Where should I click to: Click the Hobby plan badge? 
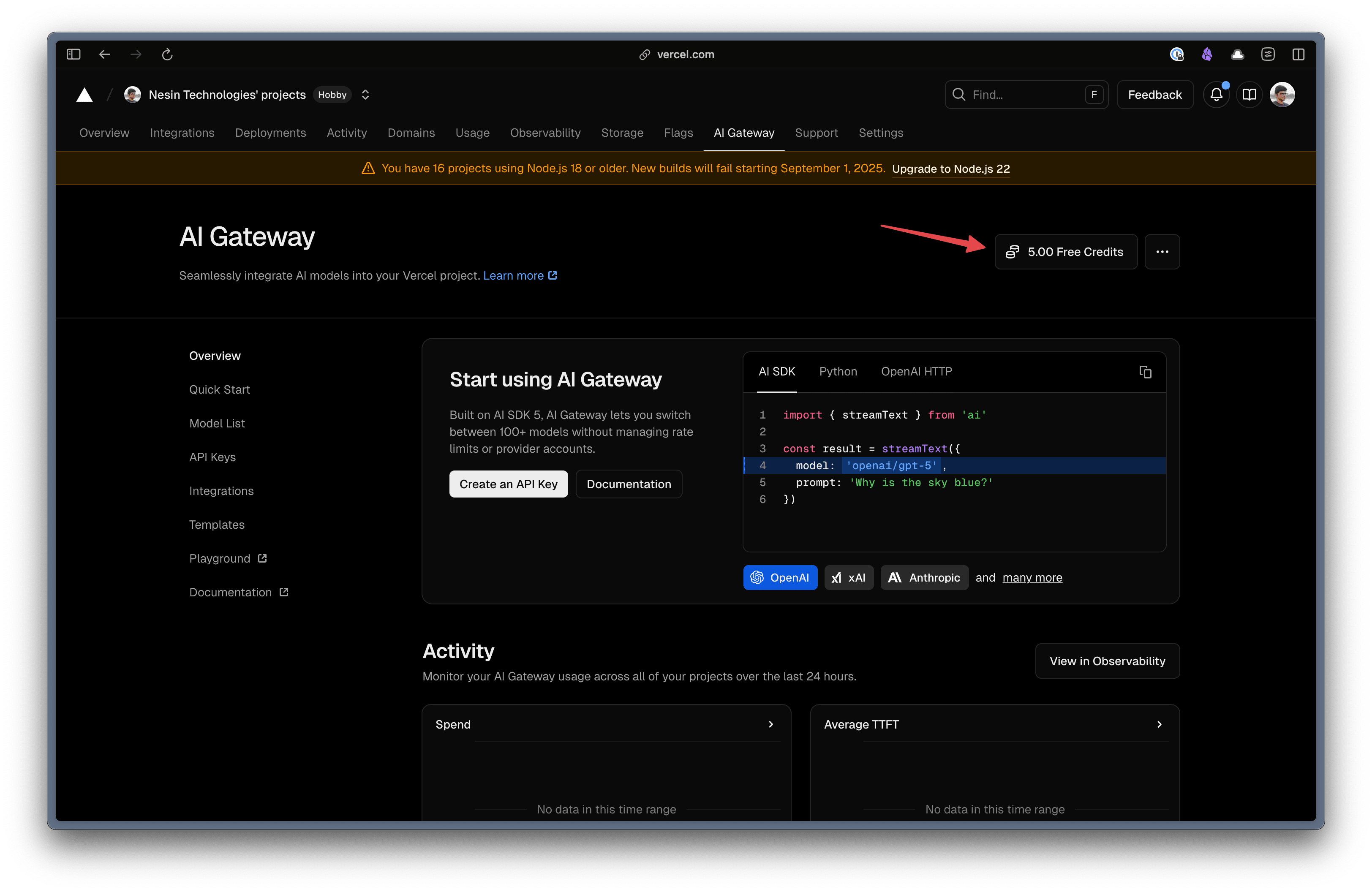tap(332, 95)
